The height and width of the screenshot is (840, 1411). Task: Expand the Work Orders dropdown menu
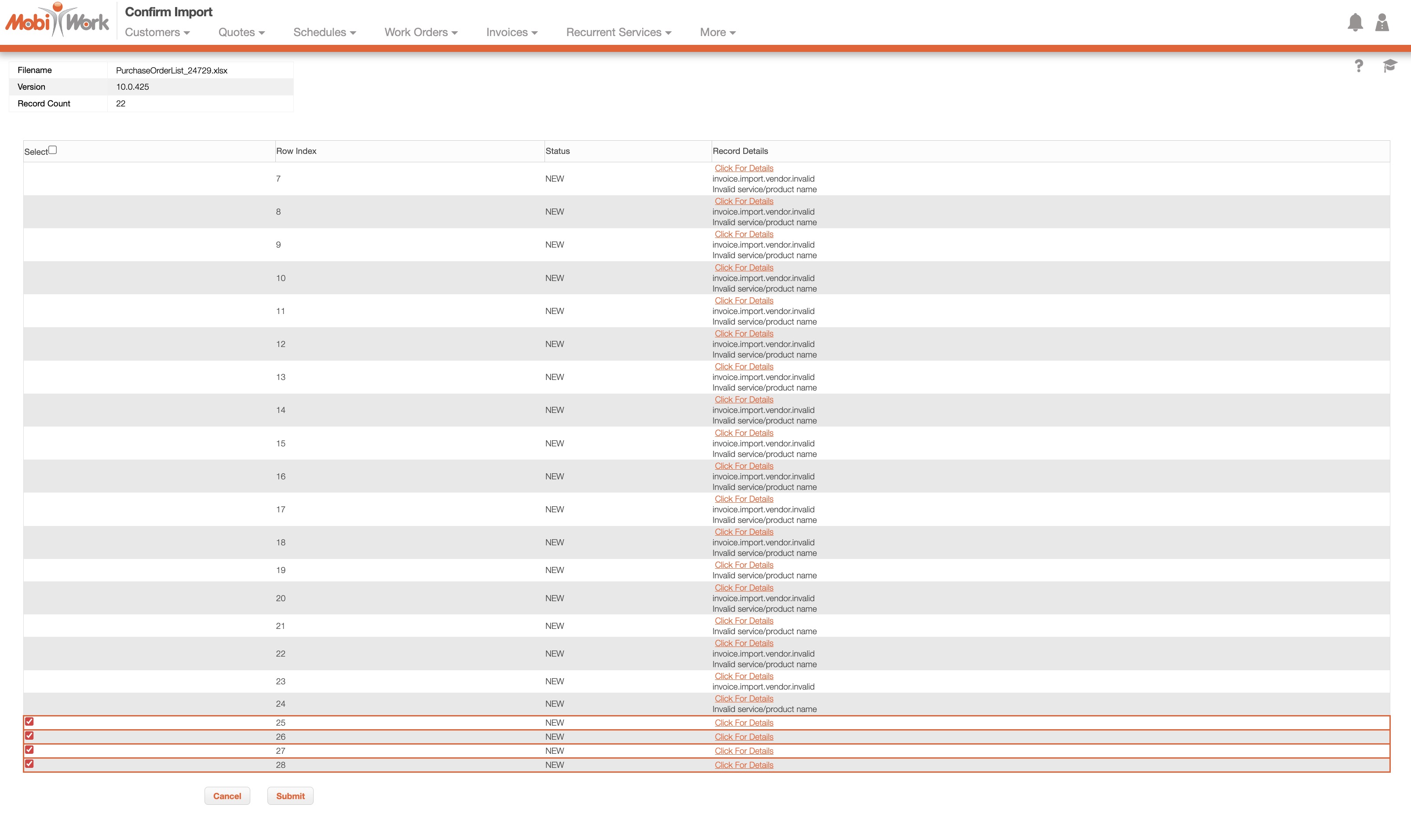(420, 32)
